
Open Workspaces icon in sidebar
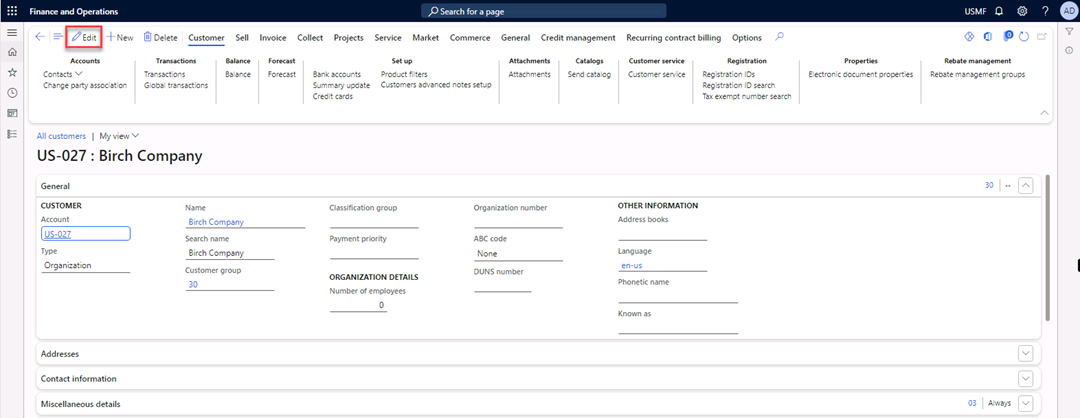(x=12, y=113)
